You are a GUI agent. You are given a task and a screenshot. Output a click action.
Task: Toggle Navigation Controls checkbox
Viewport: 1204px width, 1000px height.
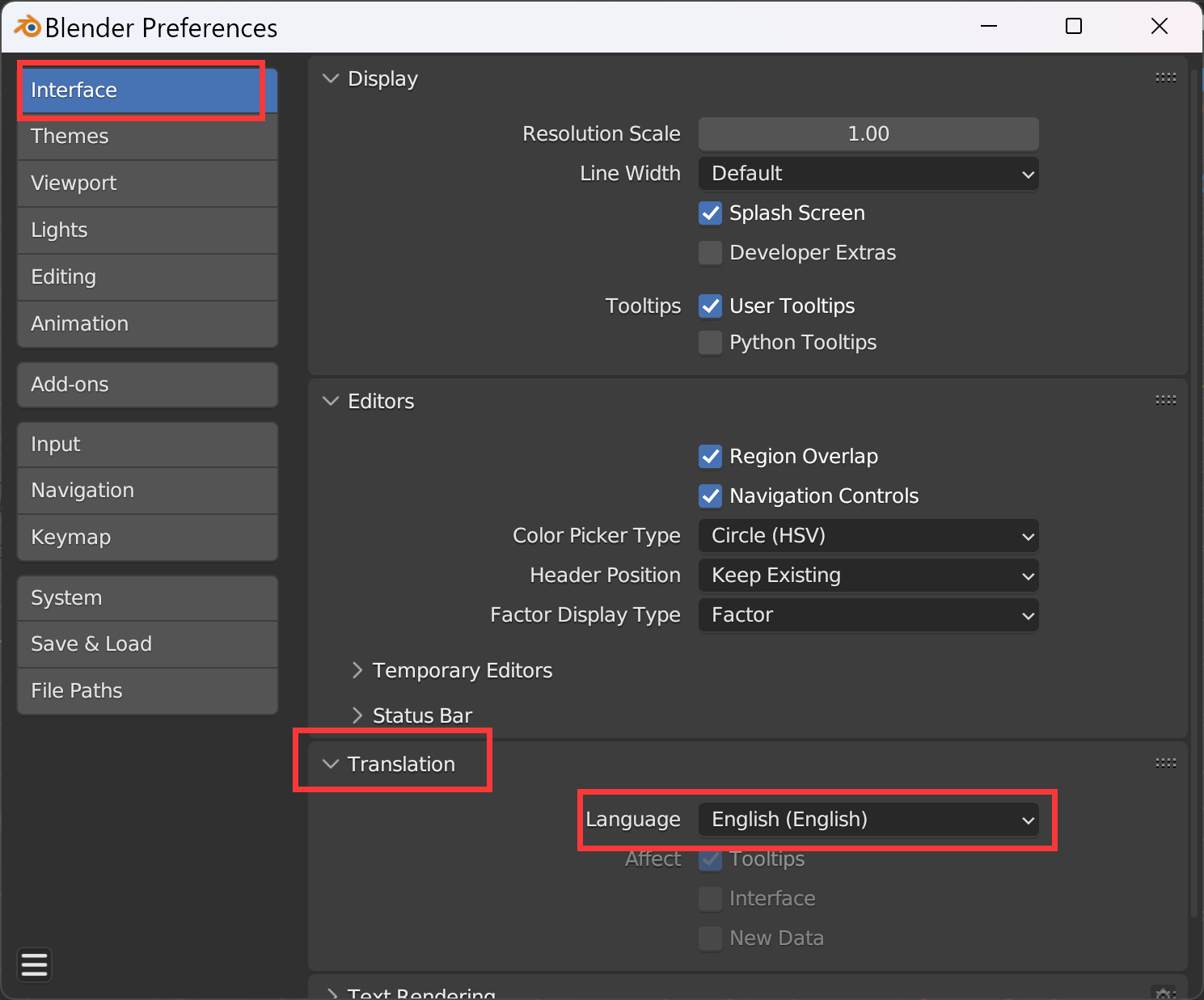pos(710,496)
